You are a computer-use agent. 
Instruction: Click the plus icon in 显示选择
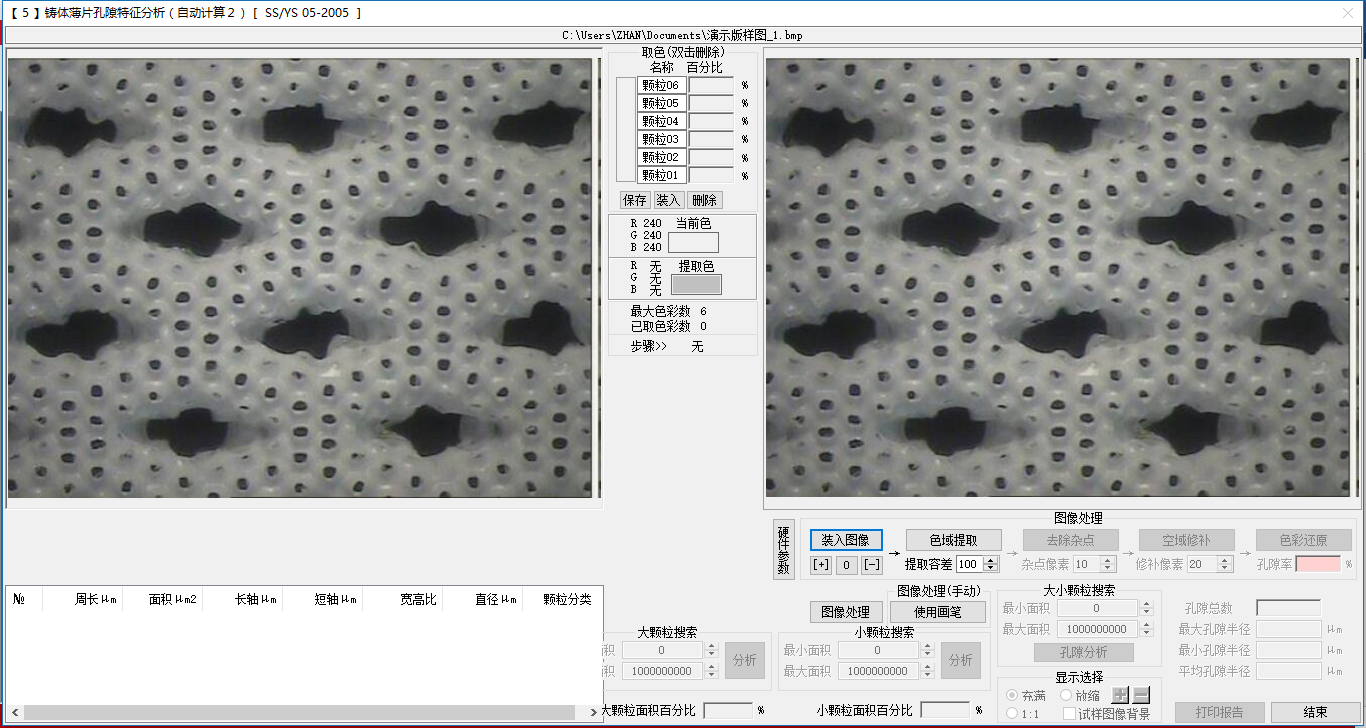pyautogui.click(x=1121, y=695)
